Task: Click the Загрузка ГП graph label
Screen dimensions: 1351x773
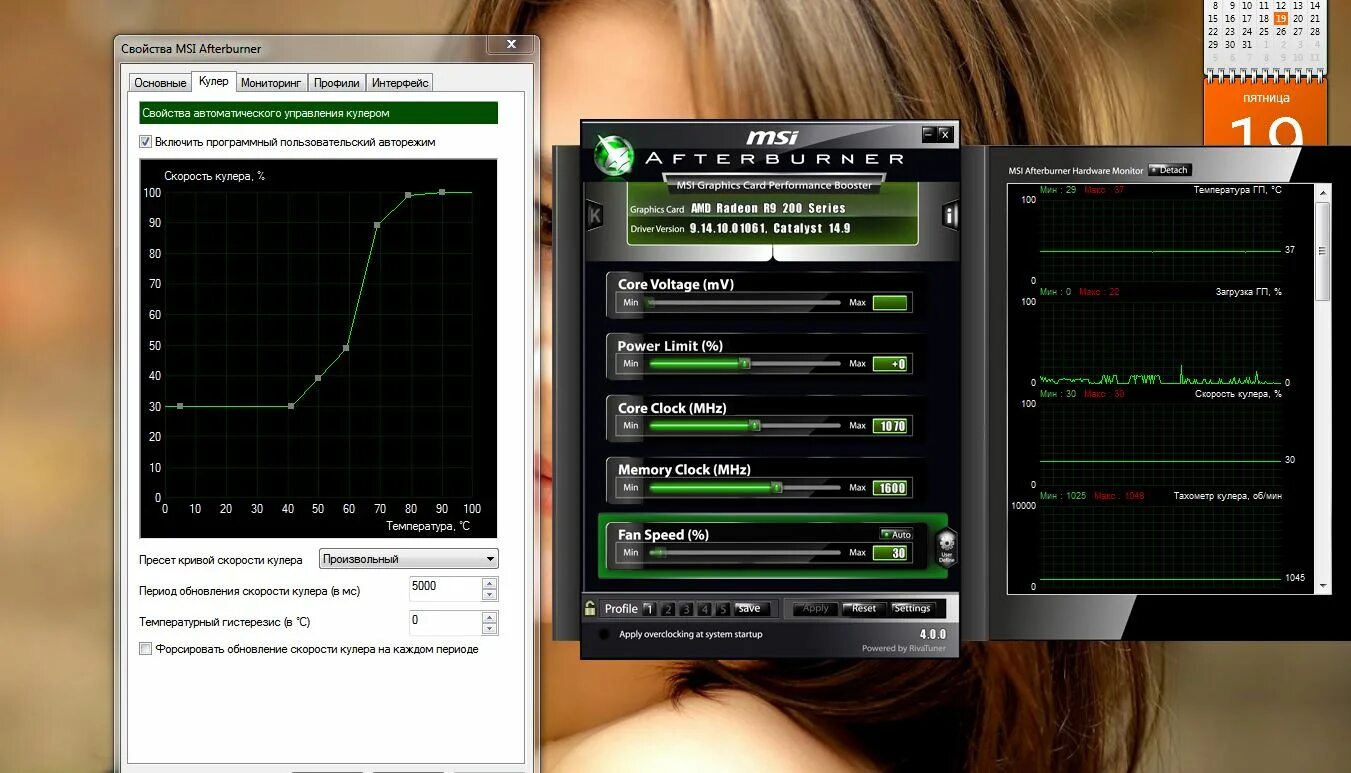Action: click(1249, 292)
